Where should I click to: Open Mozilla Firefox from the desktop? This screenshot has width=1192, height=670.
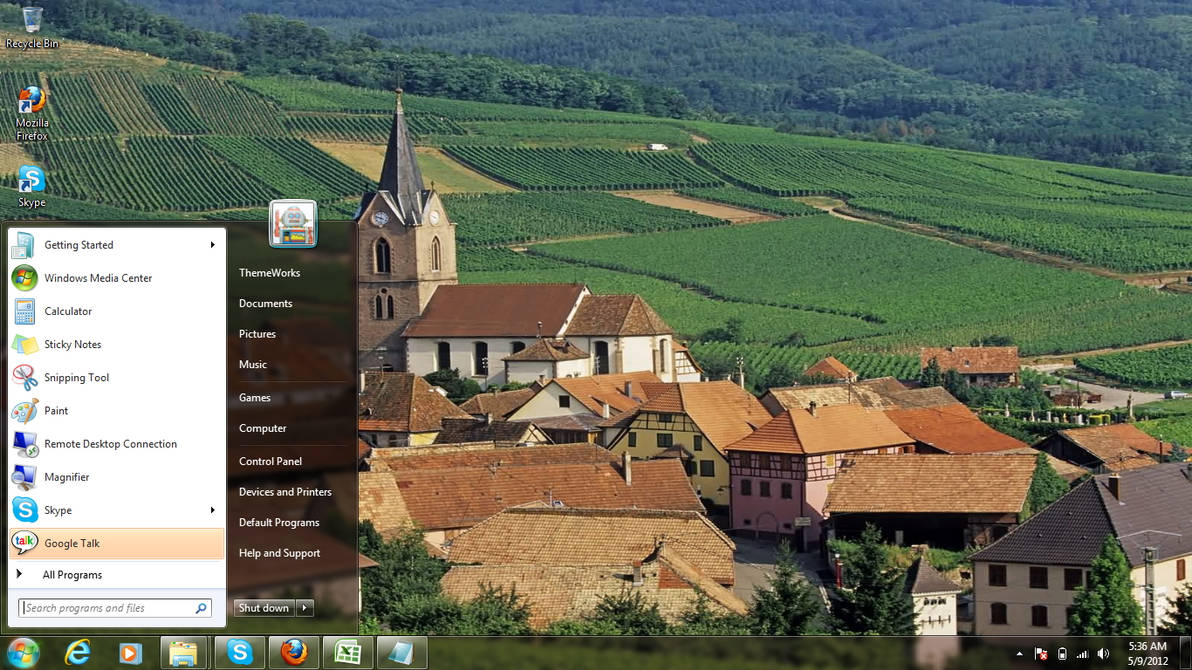[x=30, y=105]
